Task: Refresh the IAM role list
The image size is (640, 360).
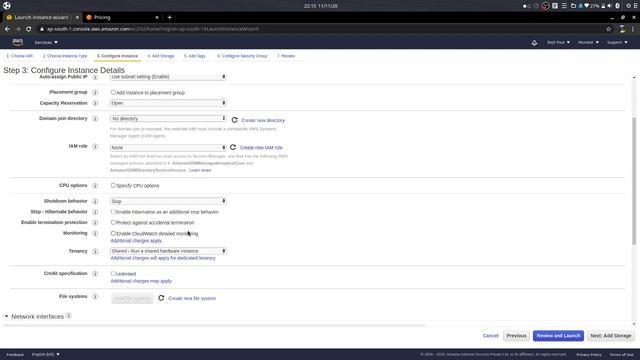Action: pyautogui.click(x=233, y=147)
